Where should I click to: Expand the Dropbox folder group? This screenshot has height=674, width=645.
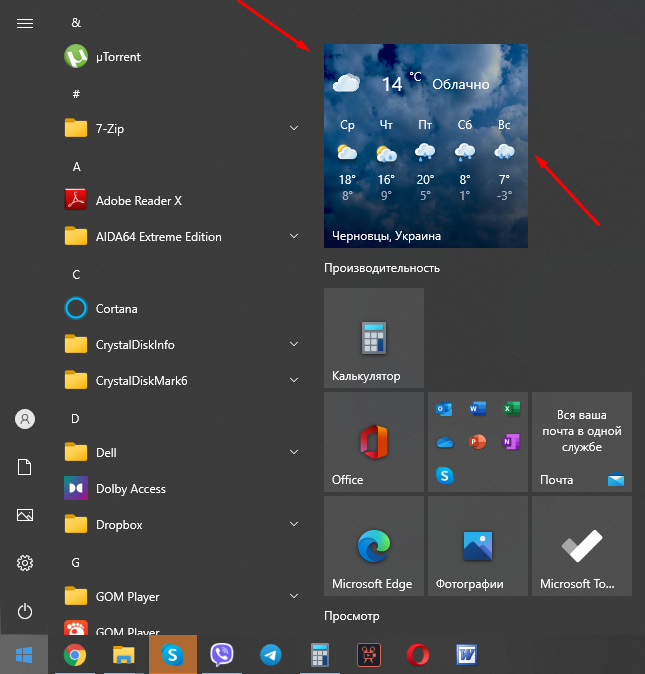coord(294,524)
